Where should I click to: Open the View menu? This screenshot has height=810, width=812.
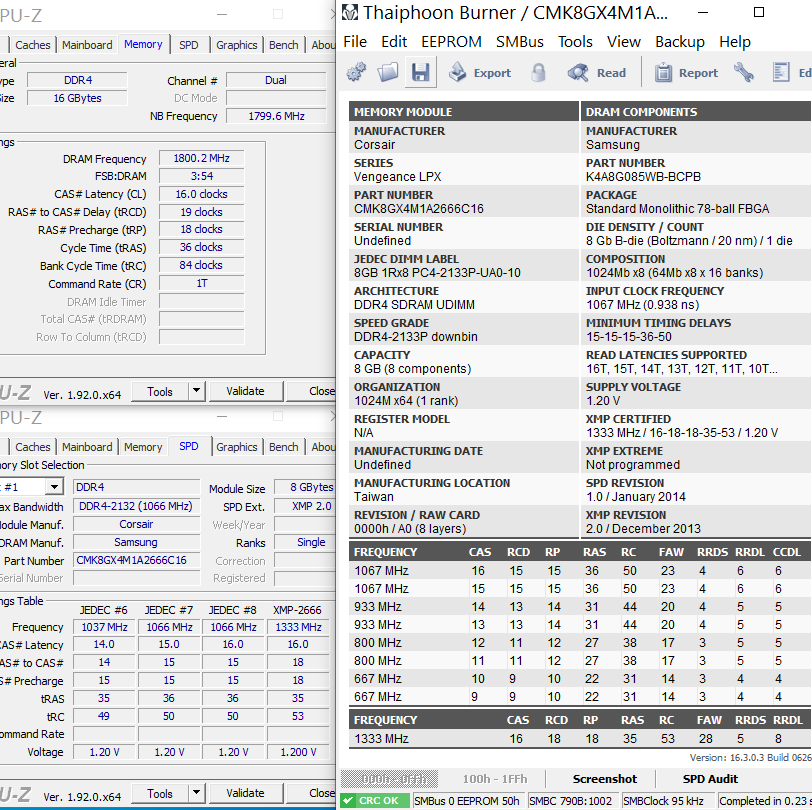[624, 41]
